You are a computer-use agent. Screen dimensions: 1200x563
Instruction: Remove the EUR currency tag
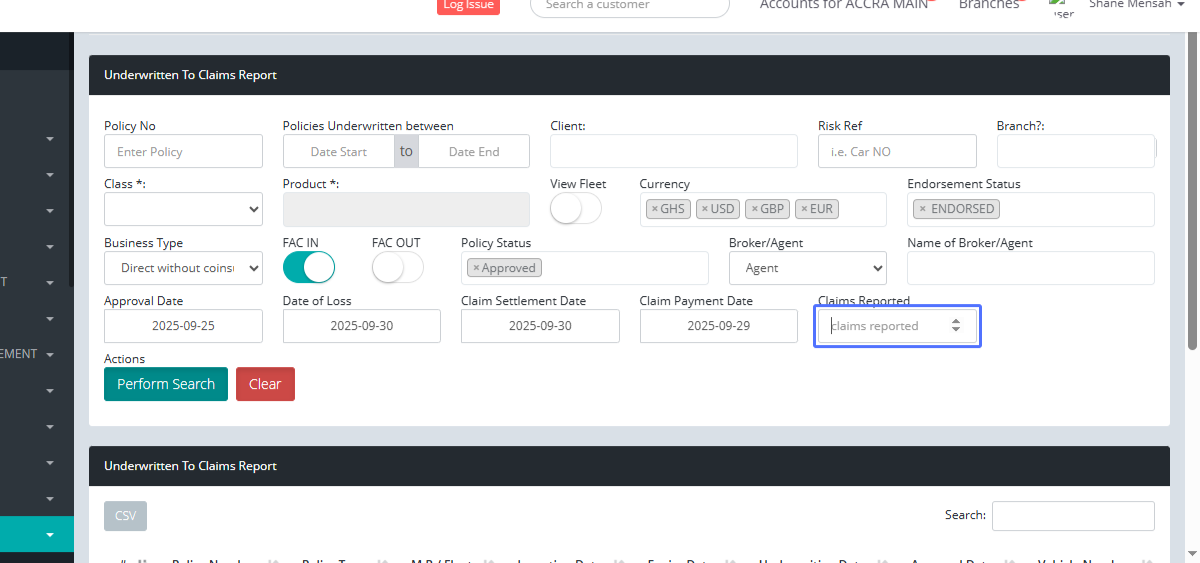point(804,209)
